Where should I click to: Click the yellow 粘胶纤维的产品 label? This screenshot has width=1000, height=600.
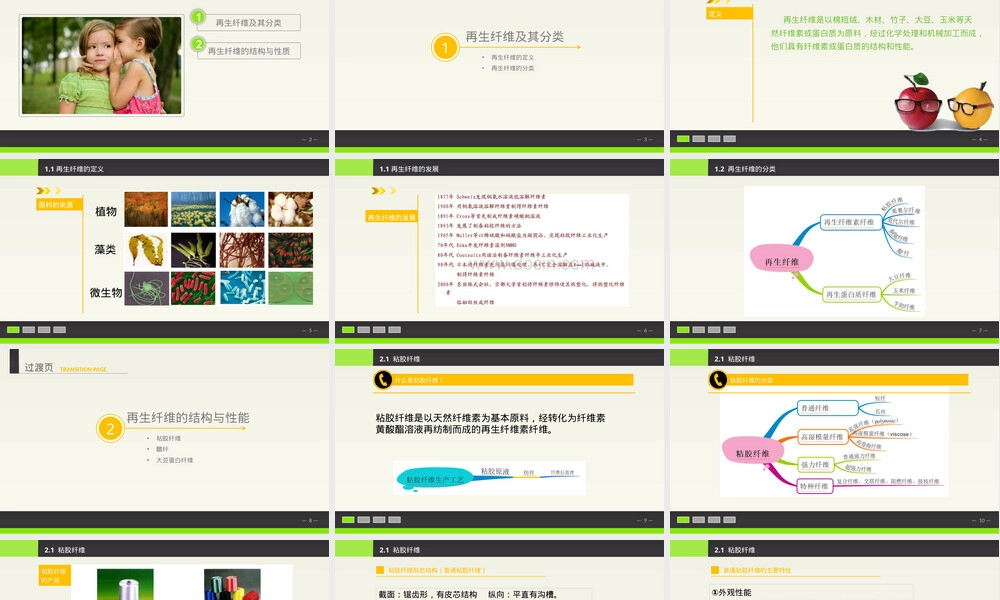click(55, 575)
